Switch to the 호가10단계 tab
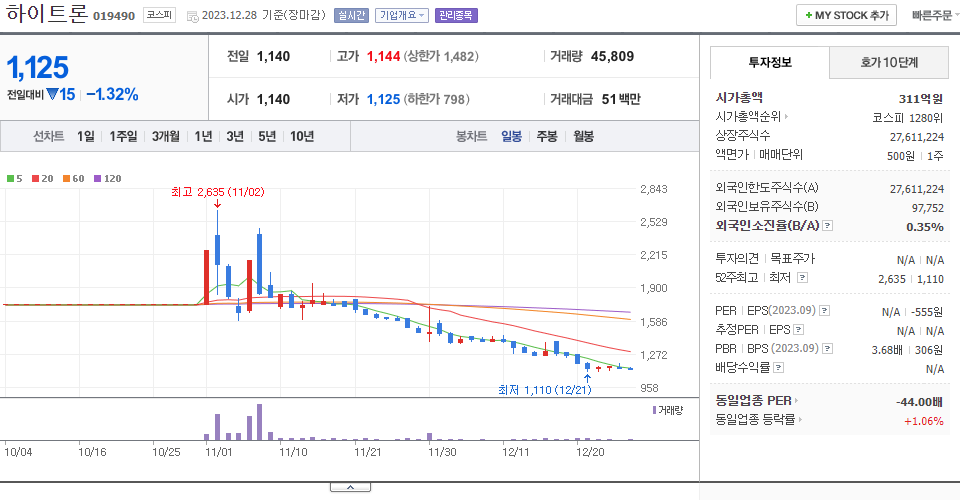The height and width of the screenshot is (500, 960). (889, 62)
